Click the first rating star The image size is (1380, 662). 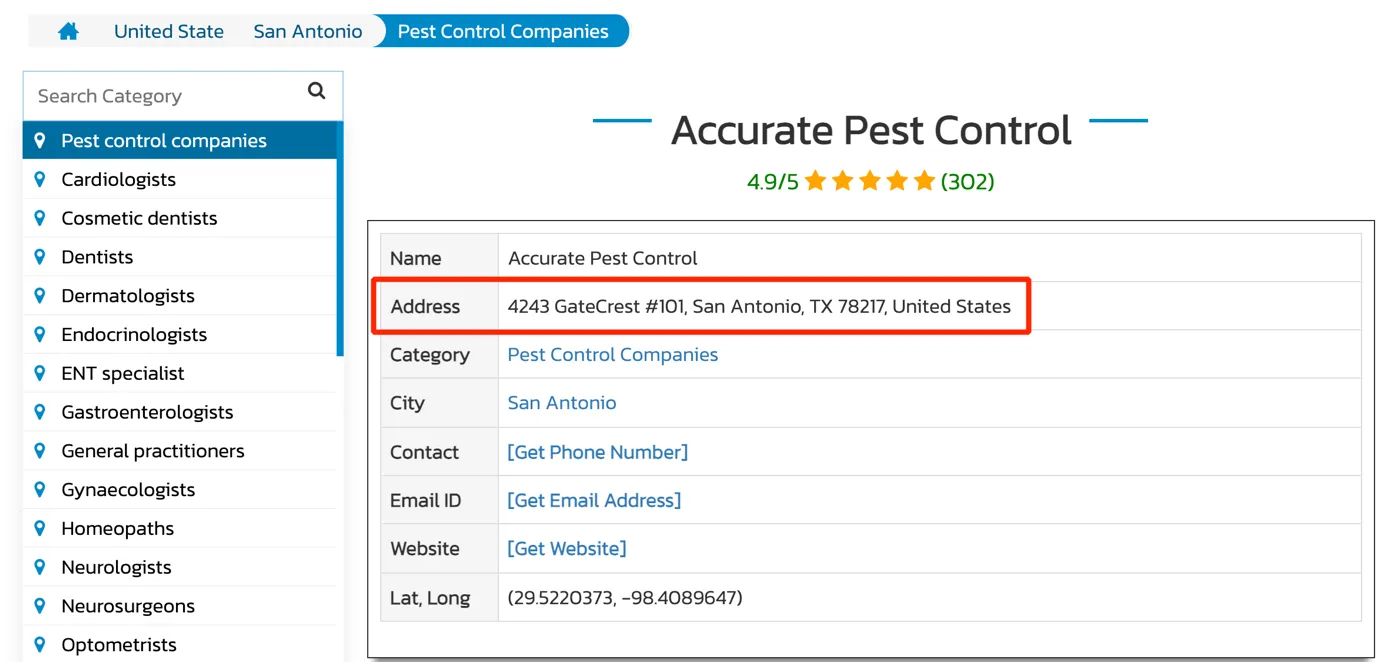coord(815,181)
